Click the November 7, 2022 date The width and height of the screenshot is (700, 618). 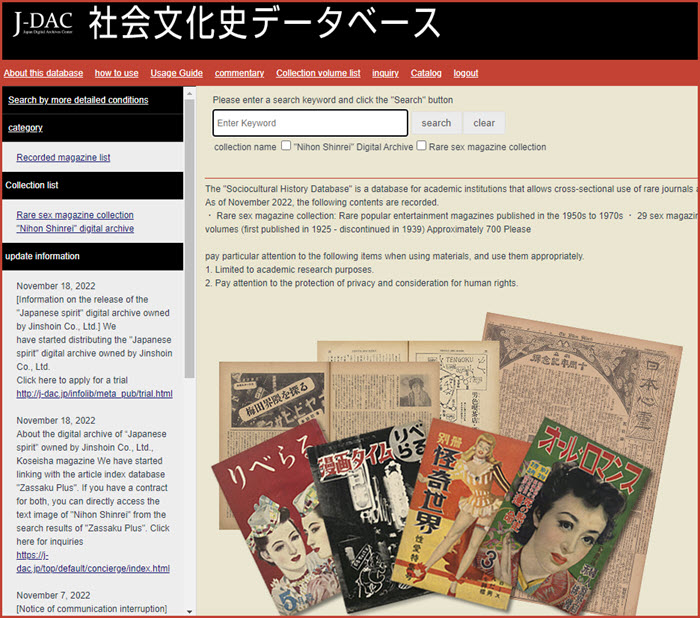(53, 595)
